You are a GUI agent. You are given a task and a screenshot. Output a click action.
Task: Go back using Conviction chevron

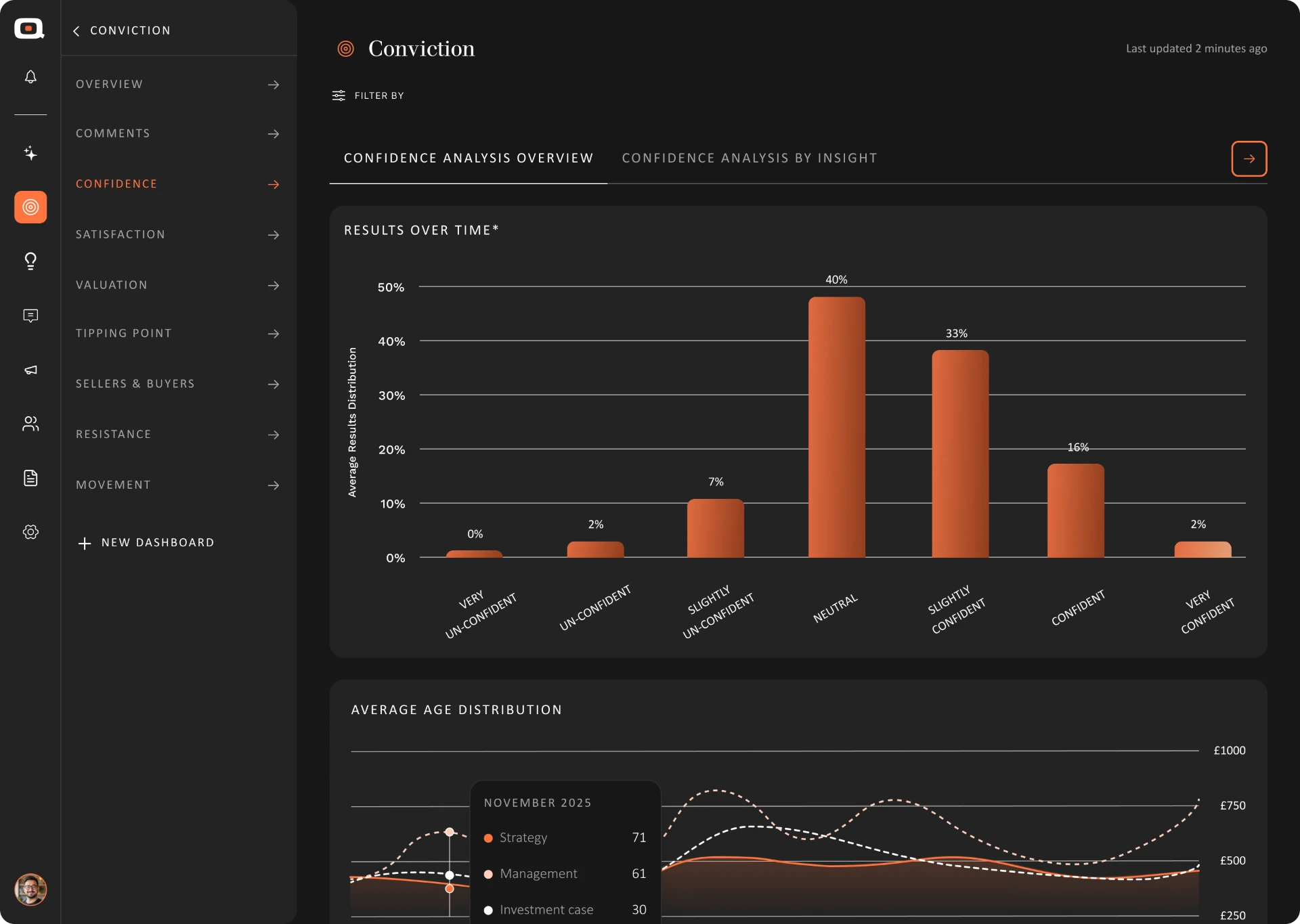coord(77,30)
